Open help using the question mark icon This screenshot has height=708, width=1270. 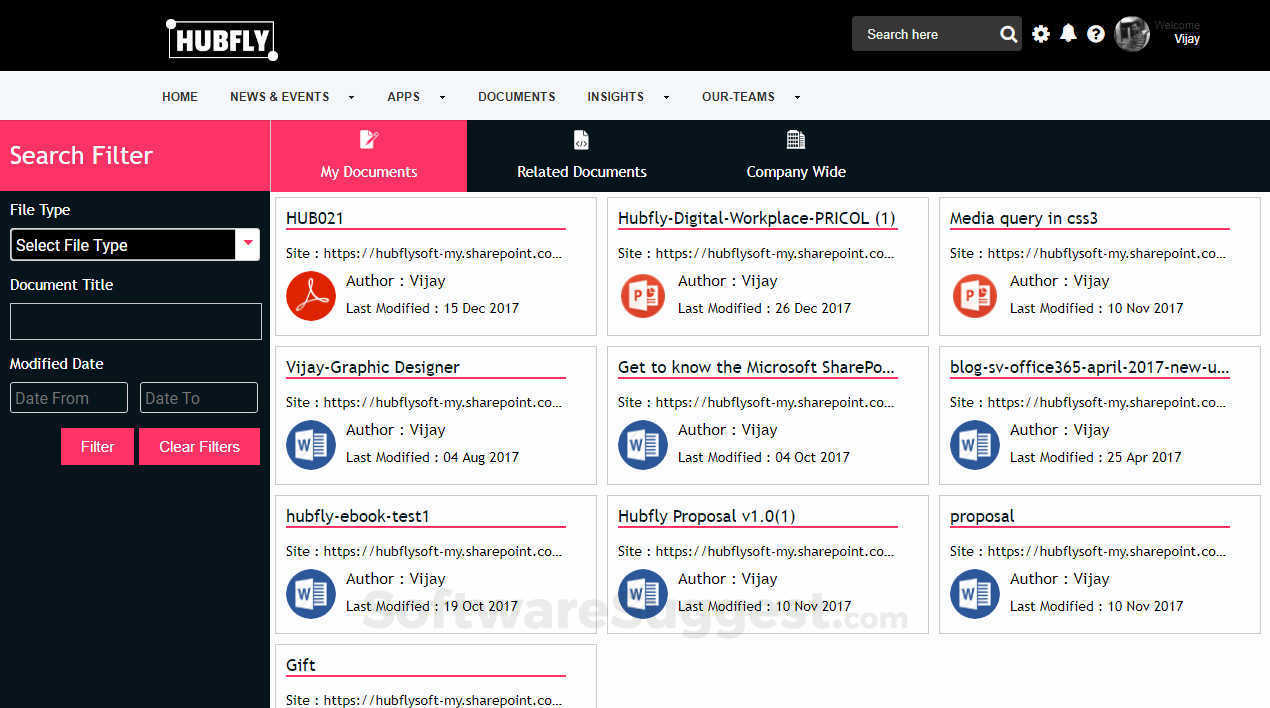point(1096,33)
